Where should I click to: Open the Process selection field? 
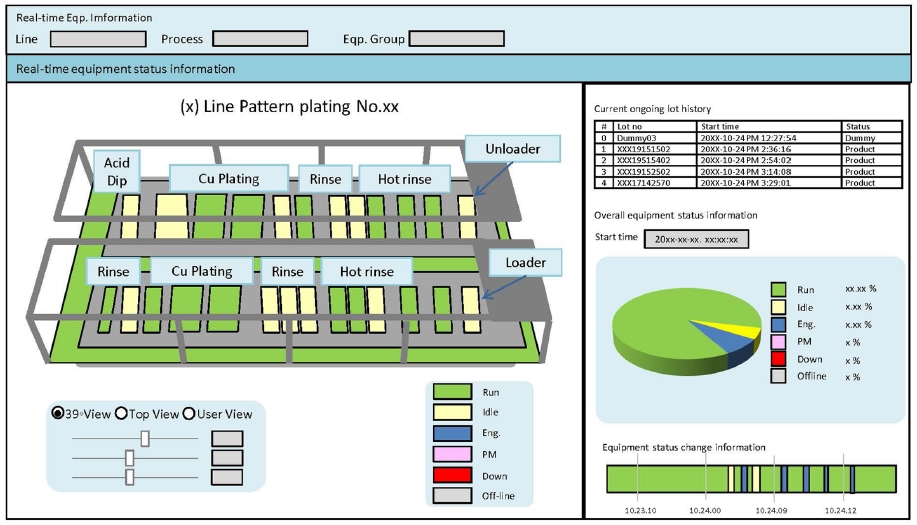point(260,39)
